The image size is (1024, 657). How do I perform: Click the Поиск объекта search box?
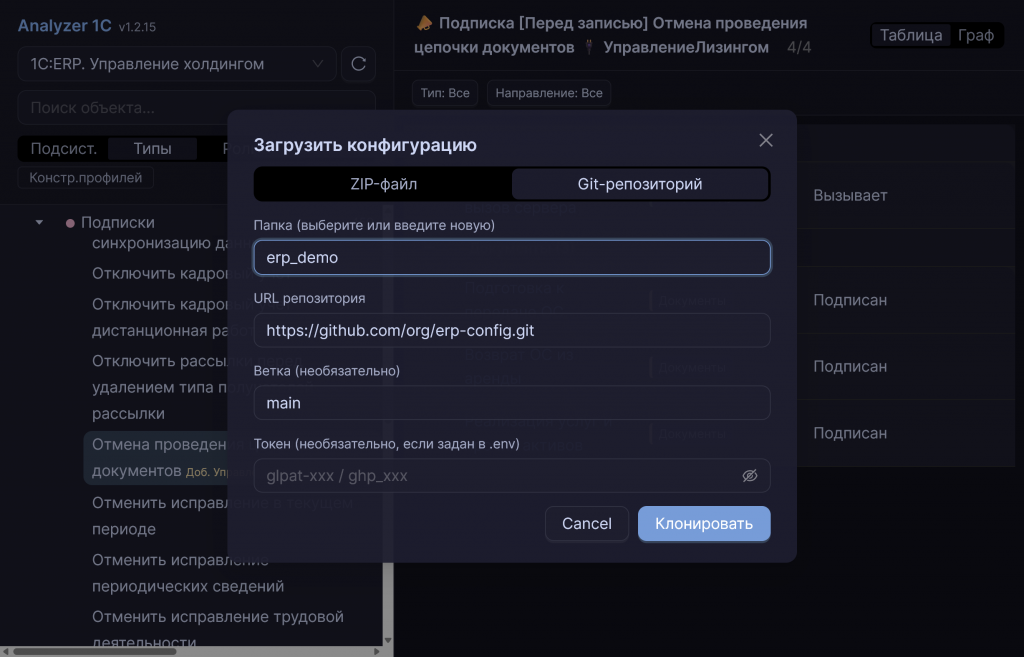coord(196,107)
